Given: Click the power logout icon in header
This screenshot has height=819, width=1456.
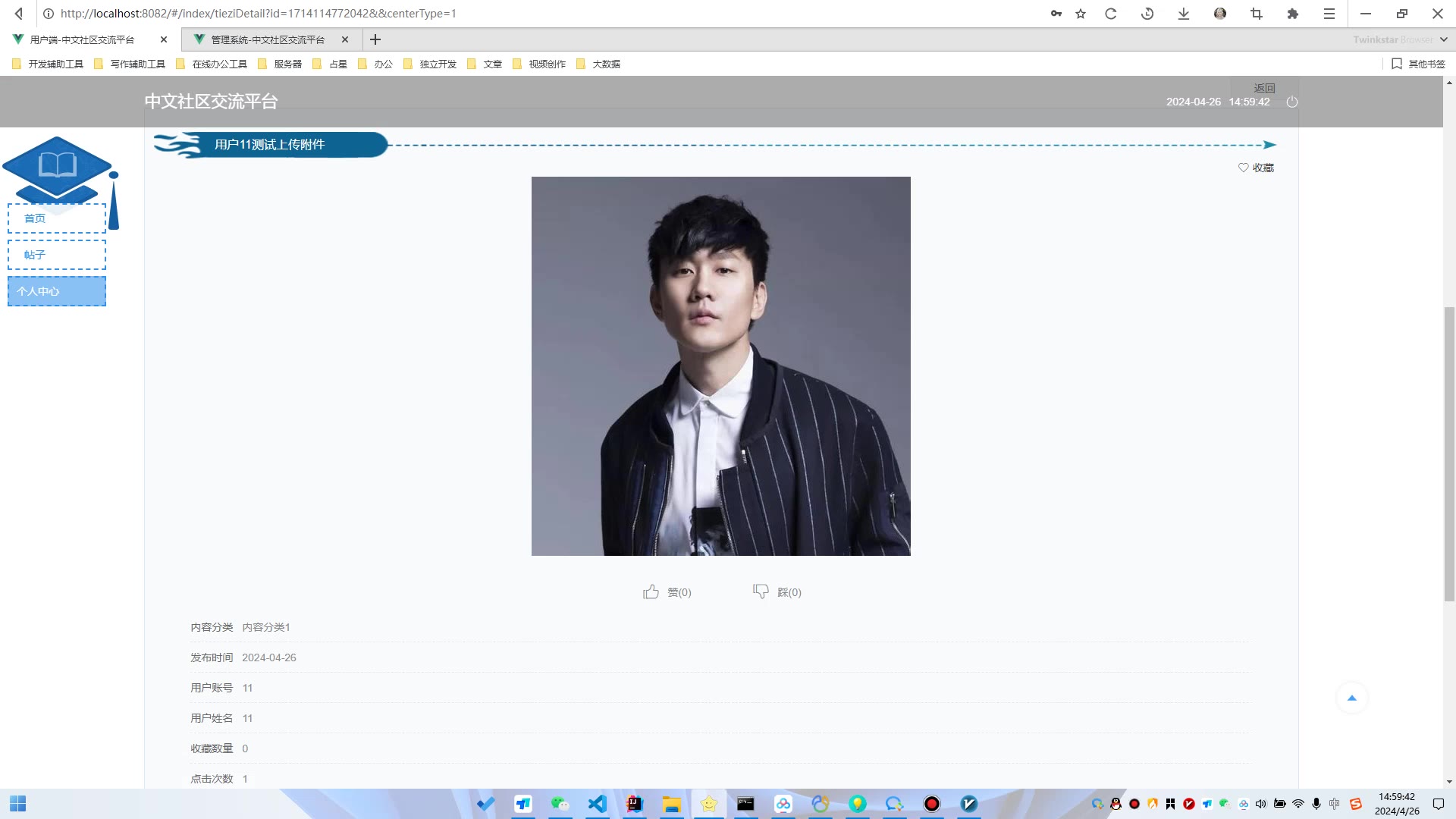Looking at the screenshot, I should click(1292, 102).
